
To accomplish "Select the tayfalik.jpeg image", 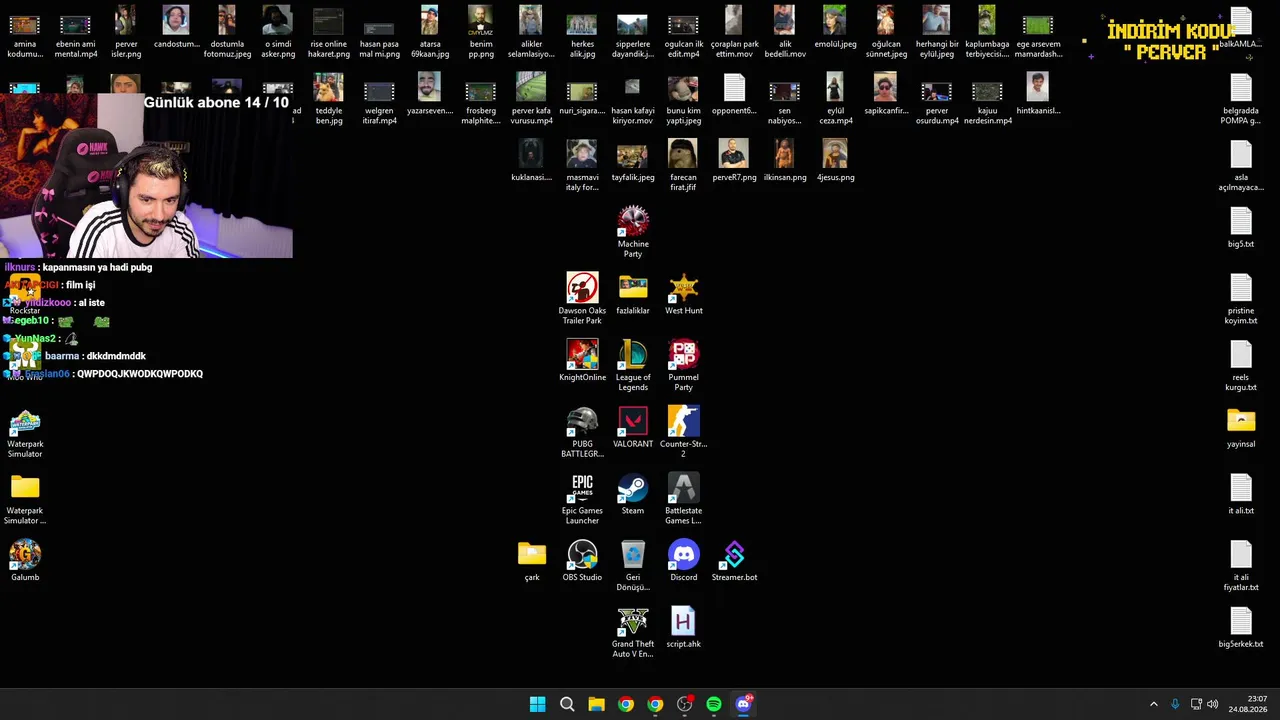I will (x=633, y=160).
